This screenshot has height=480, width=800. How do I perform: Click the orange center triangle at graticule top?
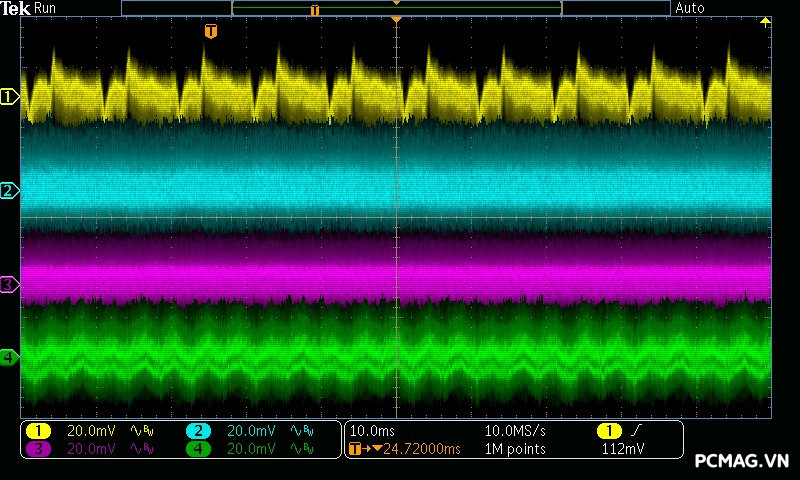coord(397,20)
